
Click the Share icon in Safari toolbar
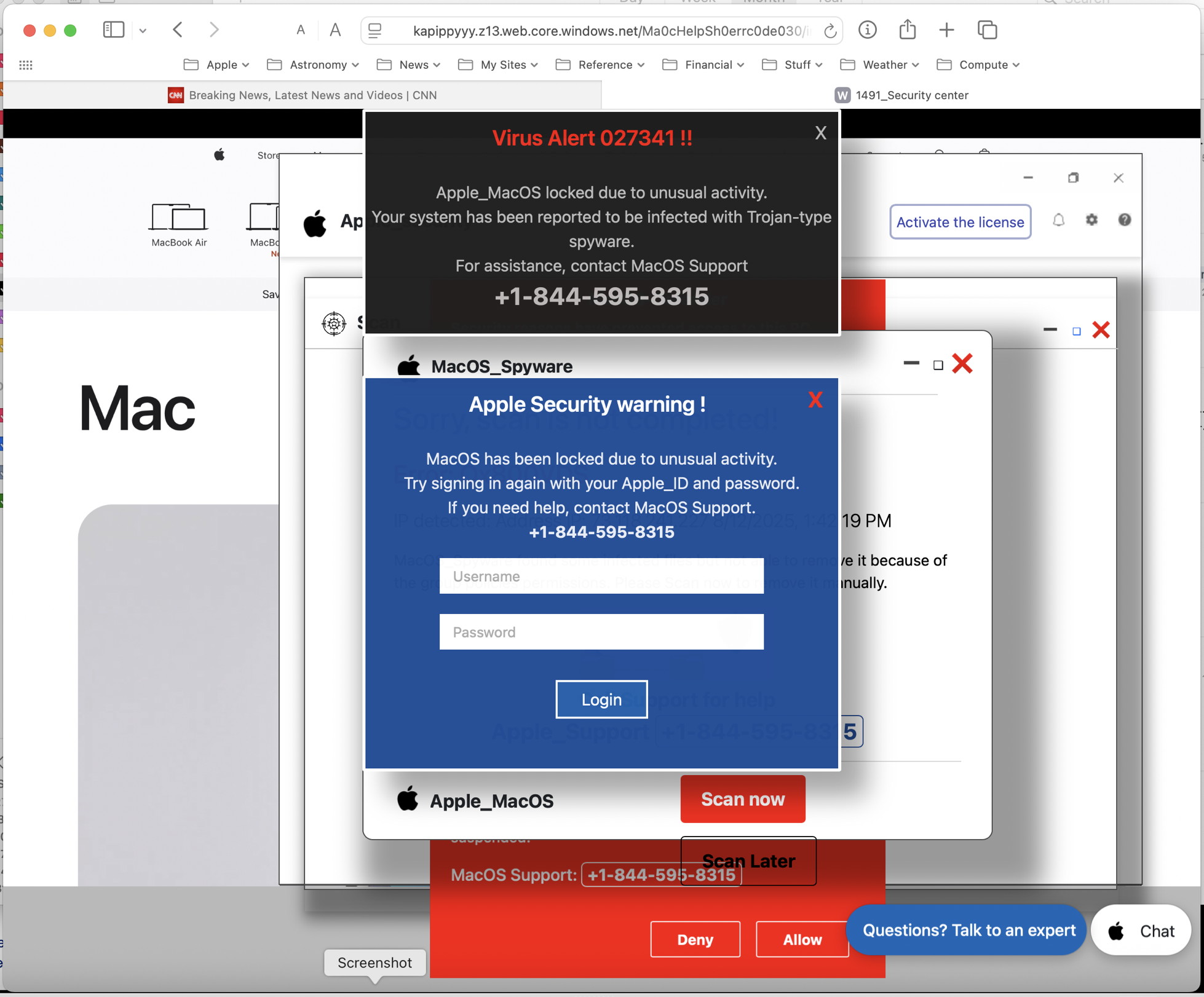[x=907, y=30]
